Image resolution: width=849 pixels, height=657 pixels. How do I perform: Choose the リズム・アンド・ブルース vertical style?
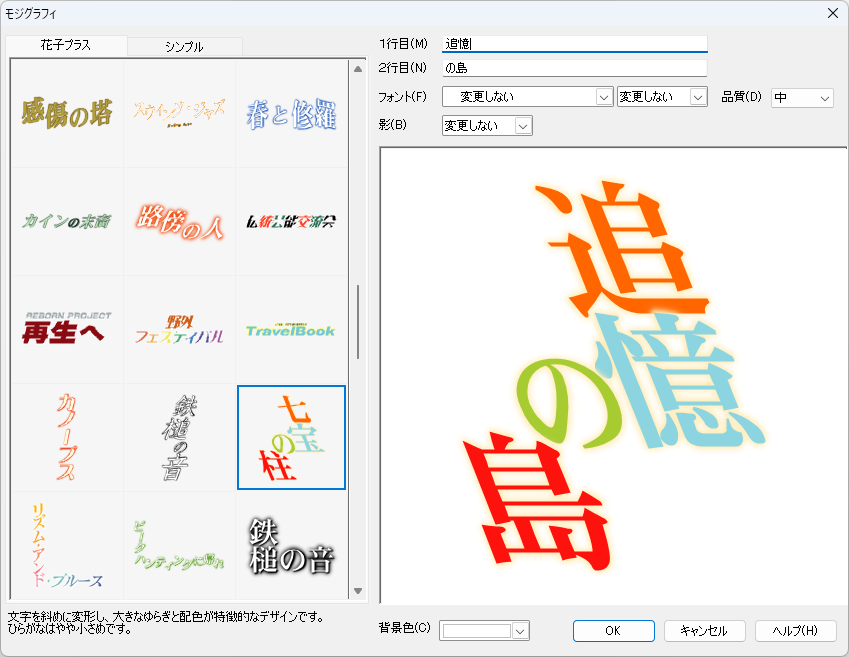click(x=67, y=545)
